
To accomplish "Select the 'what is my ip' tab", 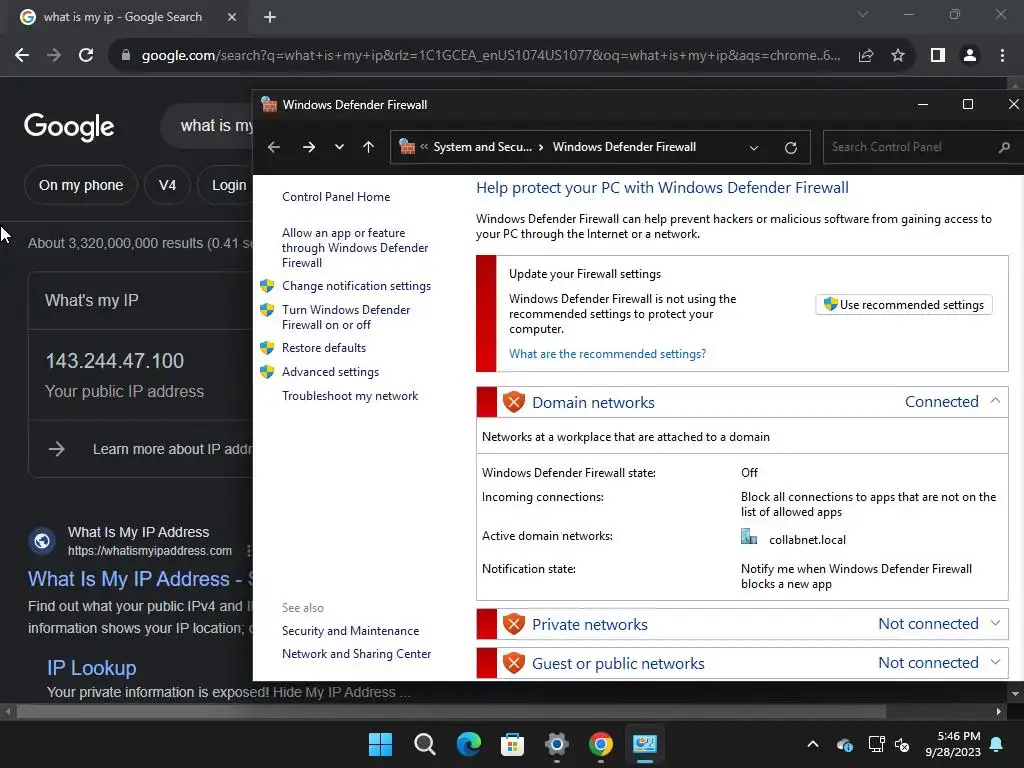I will click(x=124, y=18).
